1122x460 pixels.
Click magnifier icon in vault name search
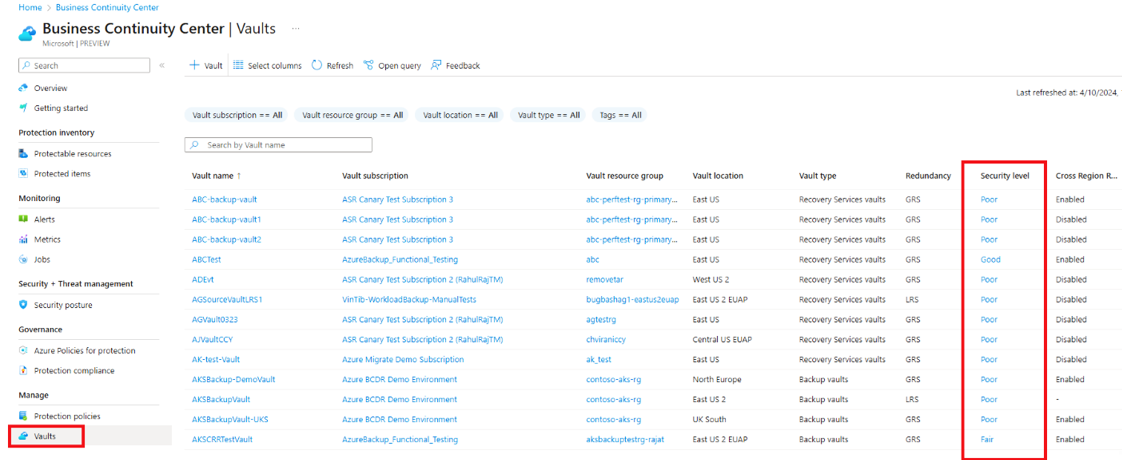195,145
